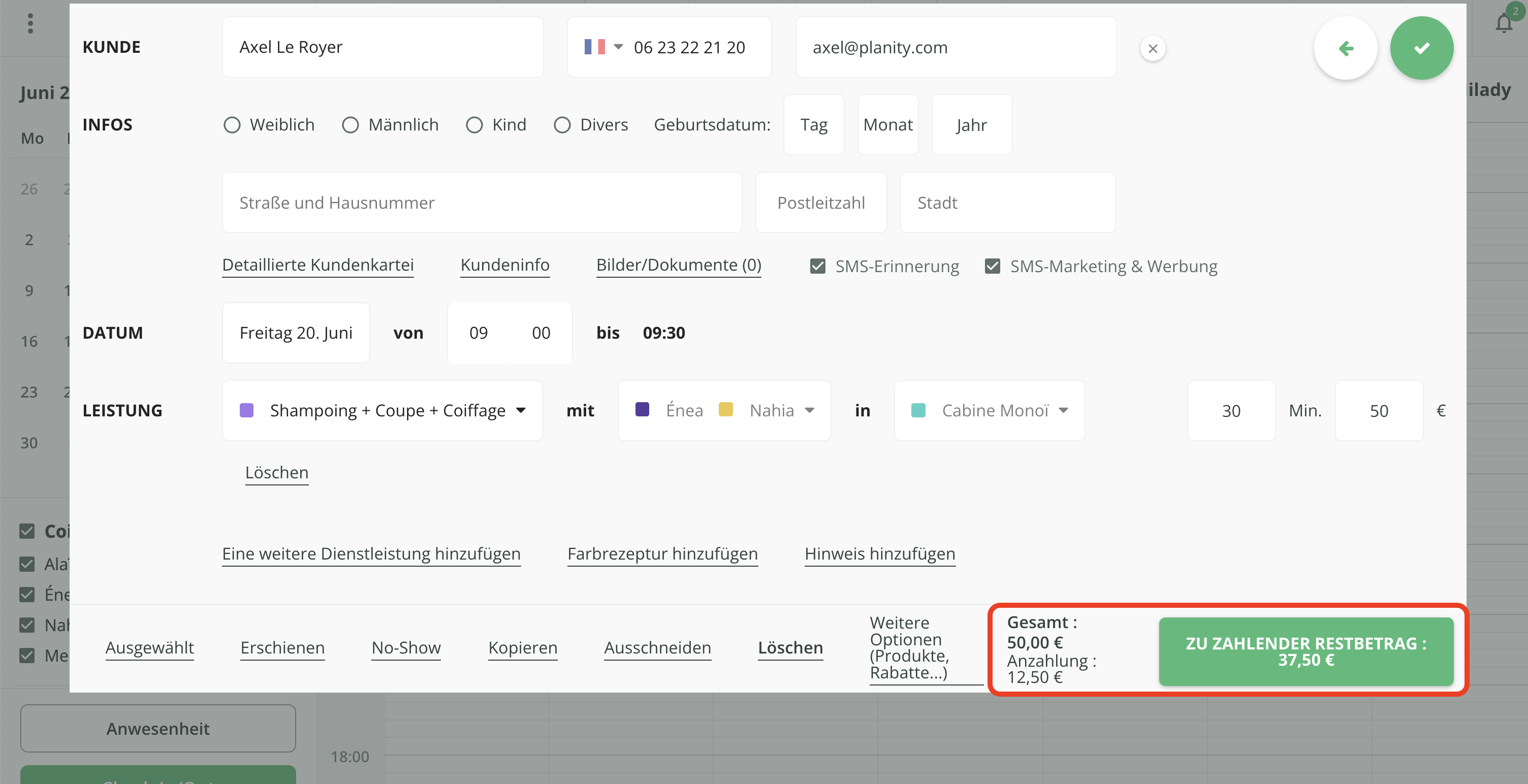Viewport: 1528px width, 784px height.
Task: Click the yellow Nahia staff color marker
Action: (x=725, y=410)
